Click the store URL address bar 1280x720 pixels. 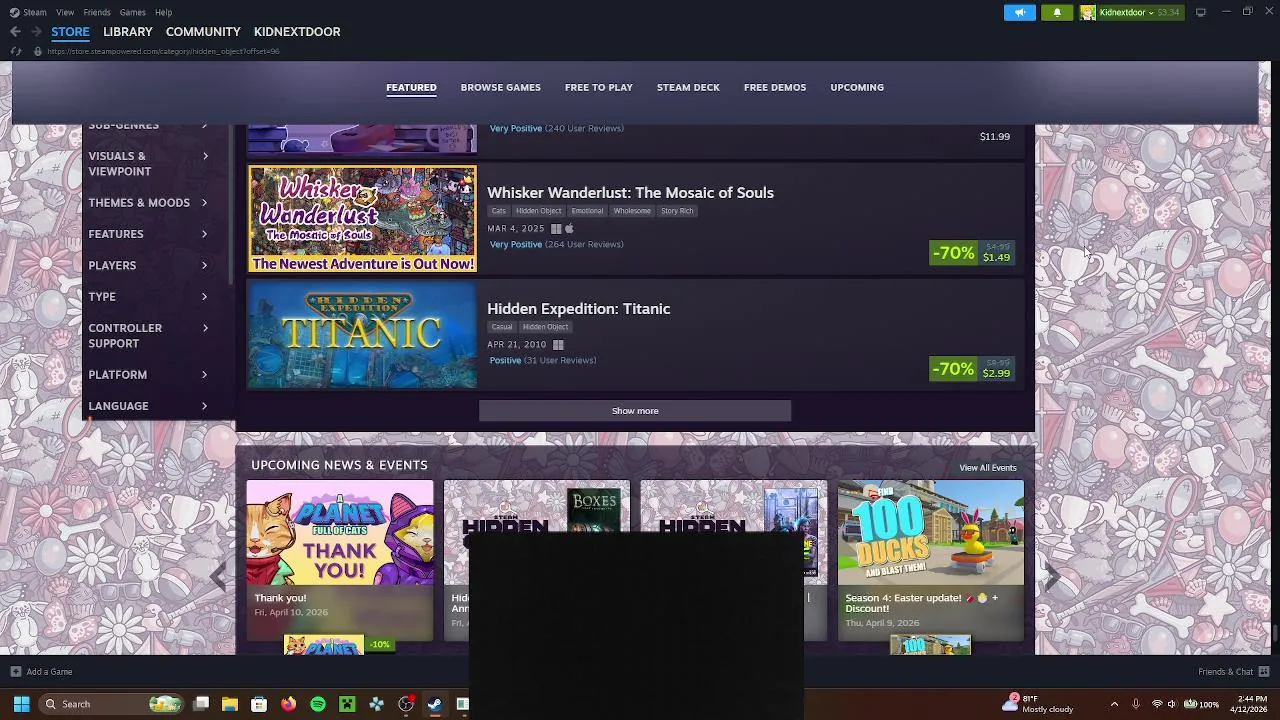click(x=163, y=51)
